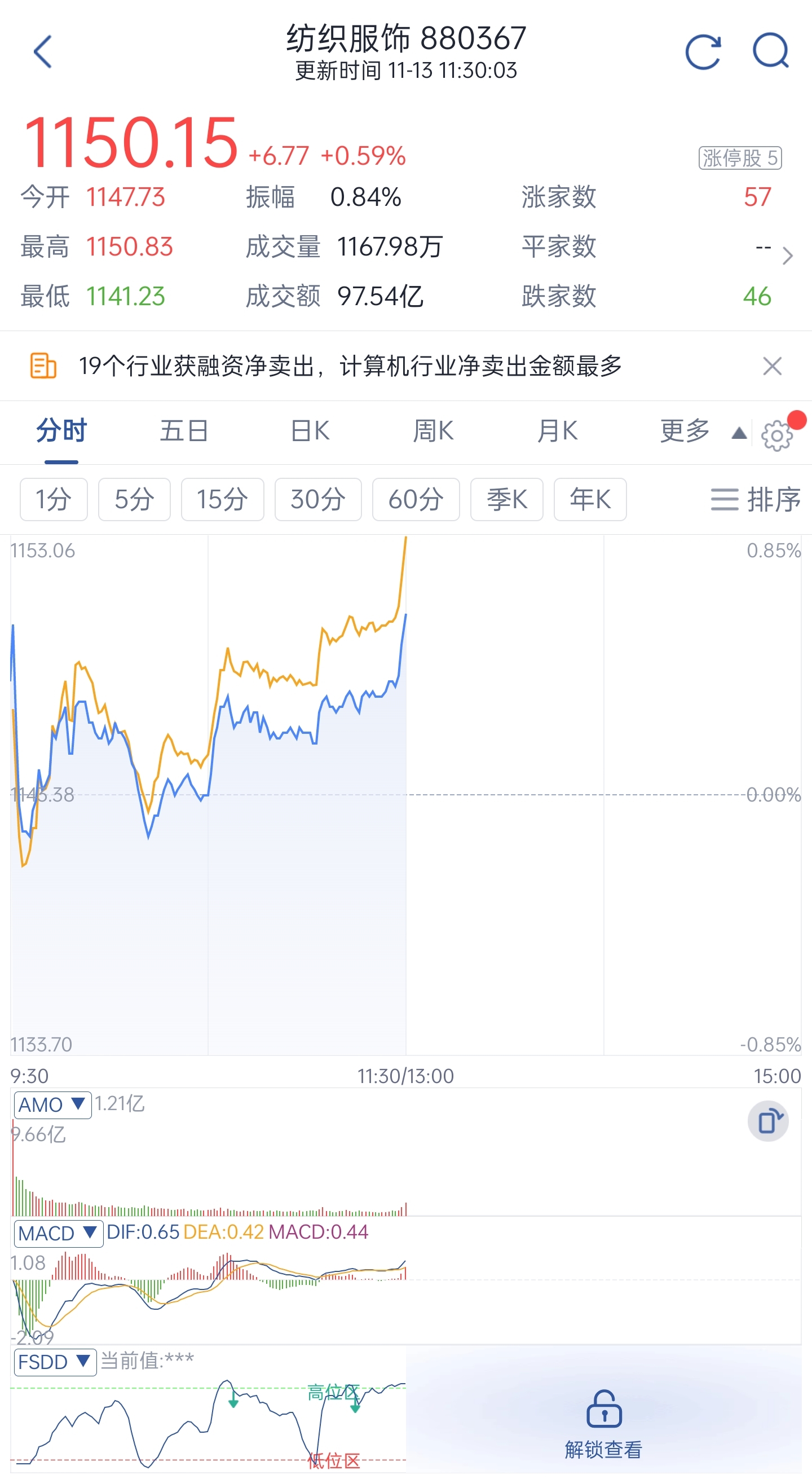Open the 涨停股 5 badge

point(740,157)
